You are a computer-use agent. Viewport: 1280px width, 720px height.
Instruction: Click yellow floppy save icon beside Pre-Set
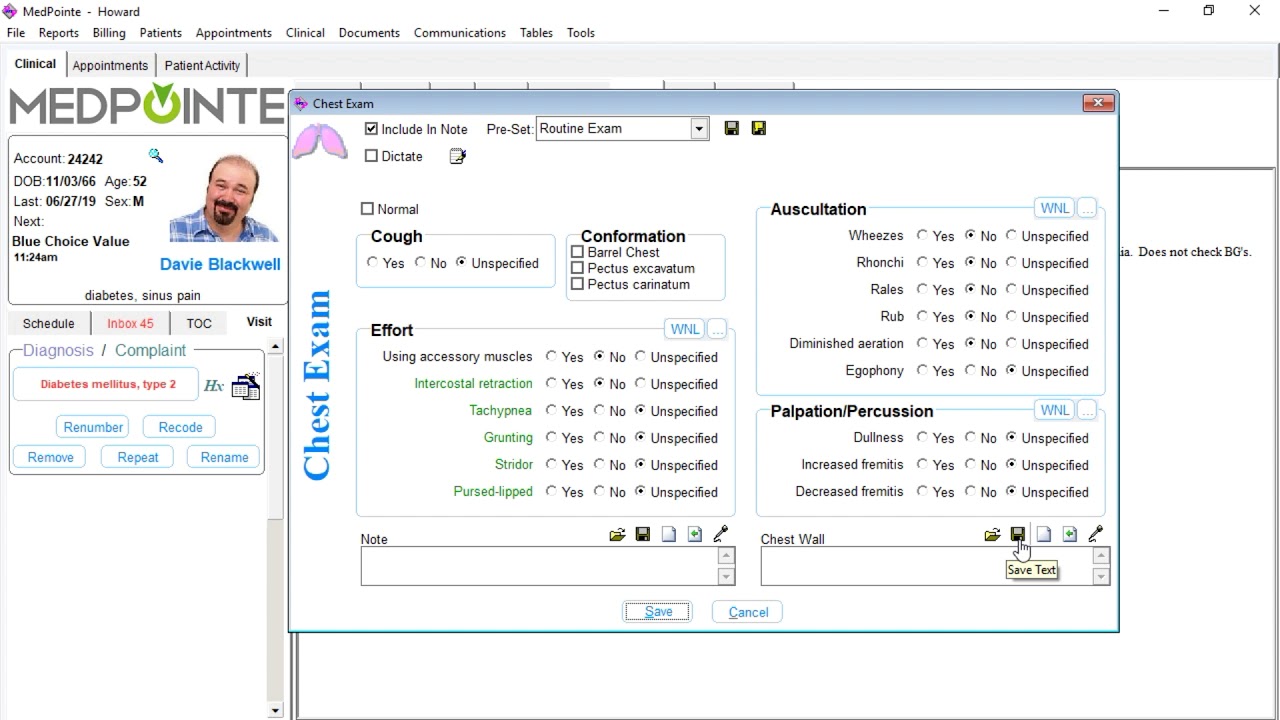click(x=759, y=128)
